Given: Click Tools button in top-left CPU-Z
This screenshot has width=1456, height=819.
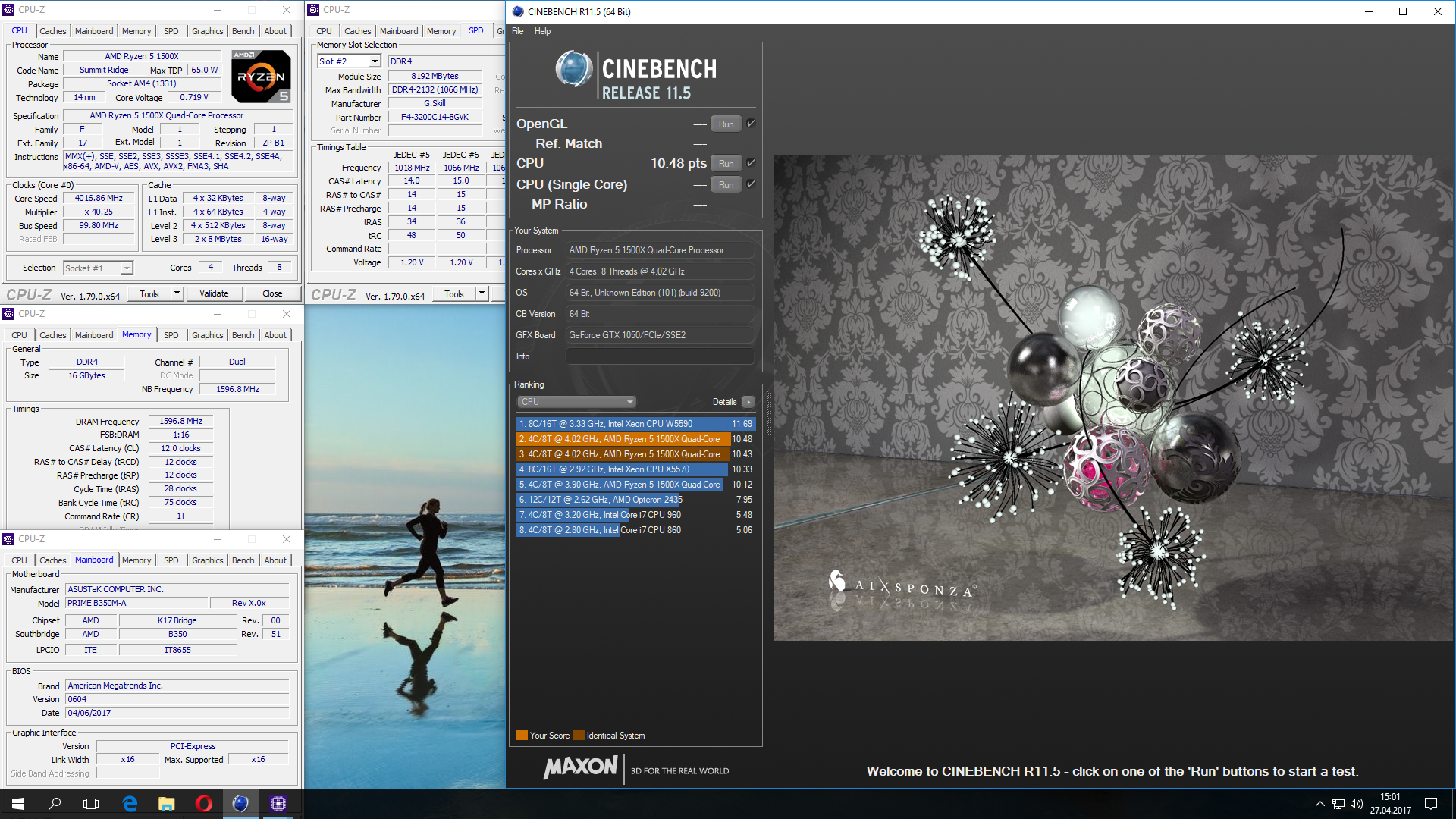Looking at the screenshot, I should coord(149,294).
